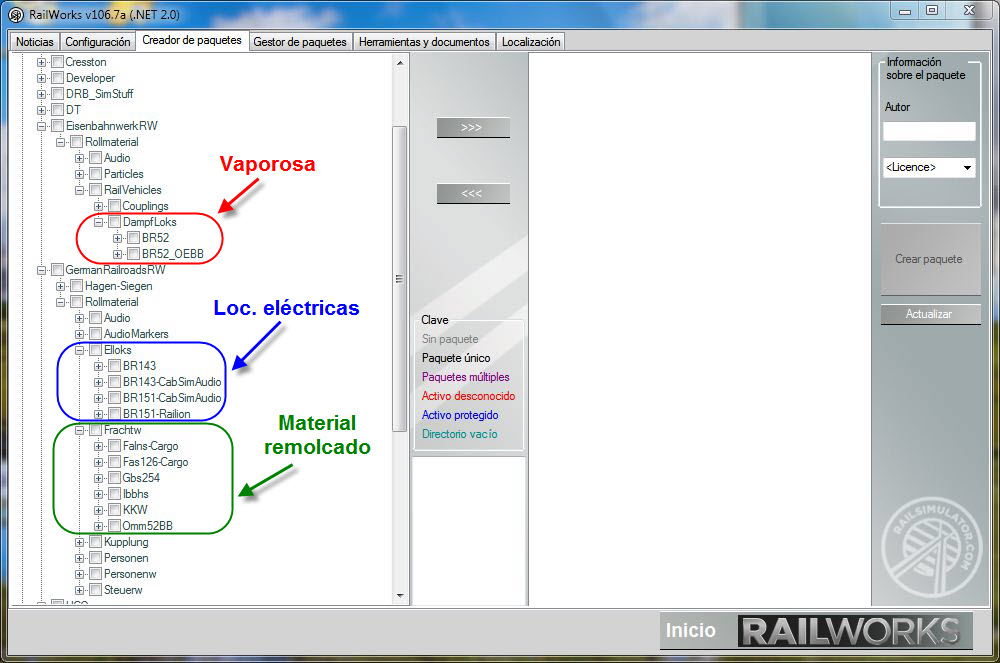Click the add package arrows >>> button

[x=473, y=128]
